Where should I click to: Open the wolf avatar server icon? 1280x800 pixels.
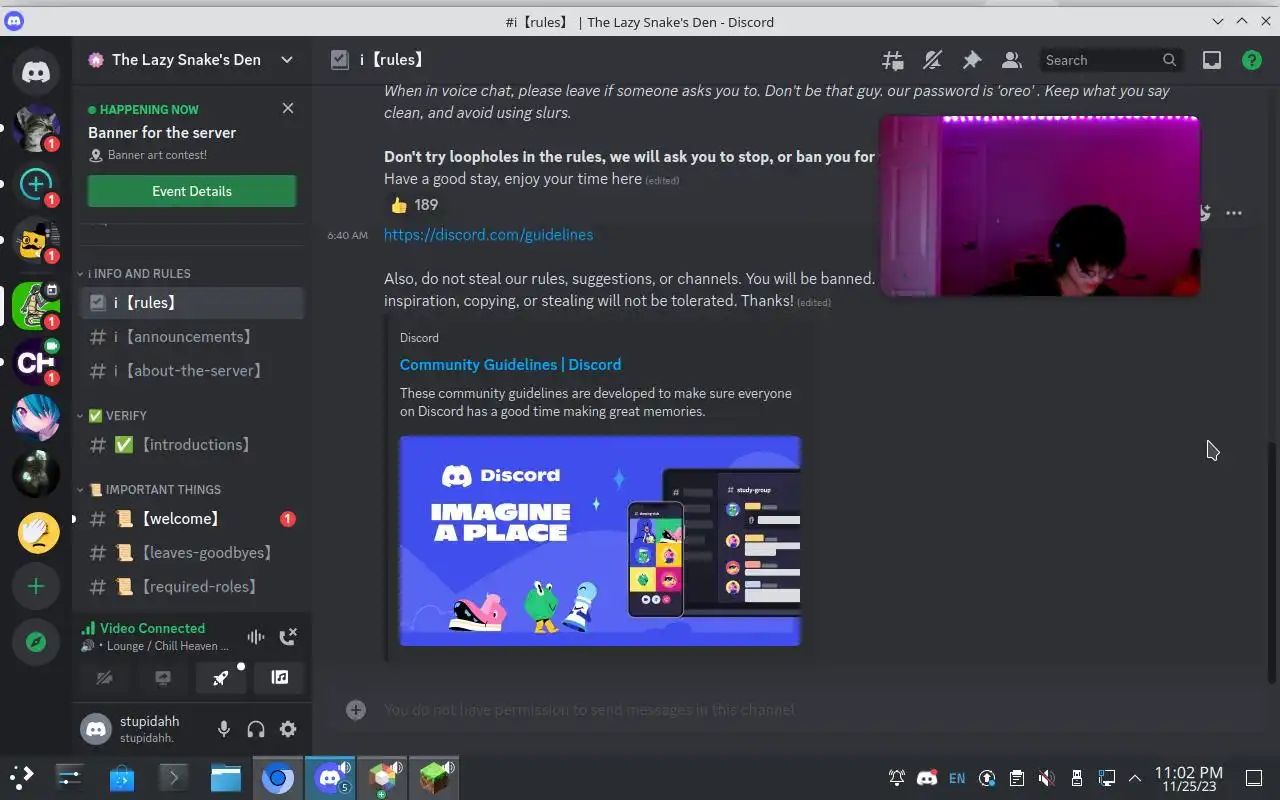(36, 128)
